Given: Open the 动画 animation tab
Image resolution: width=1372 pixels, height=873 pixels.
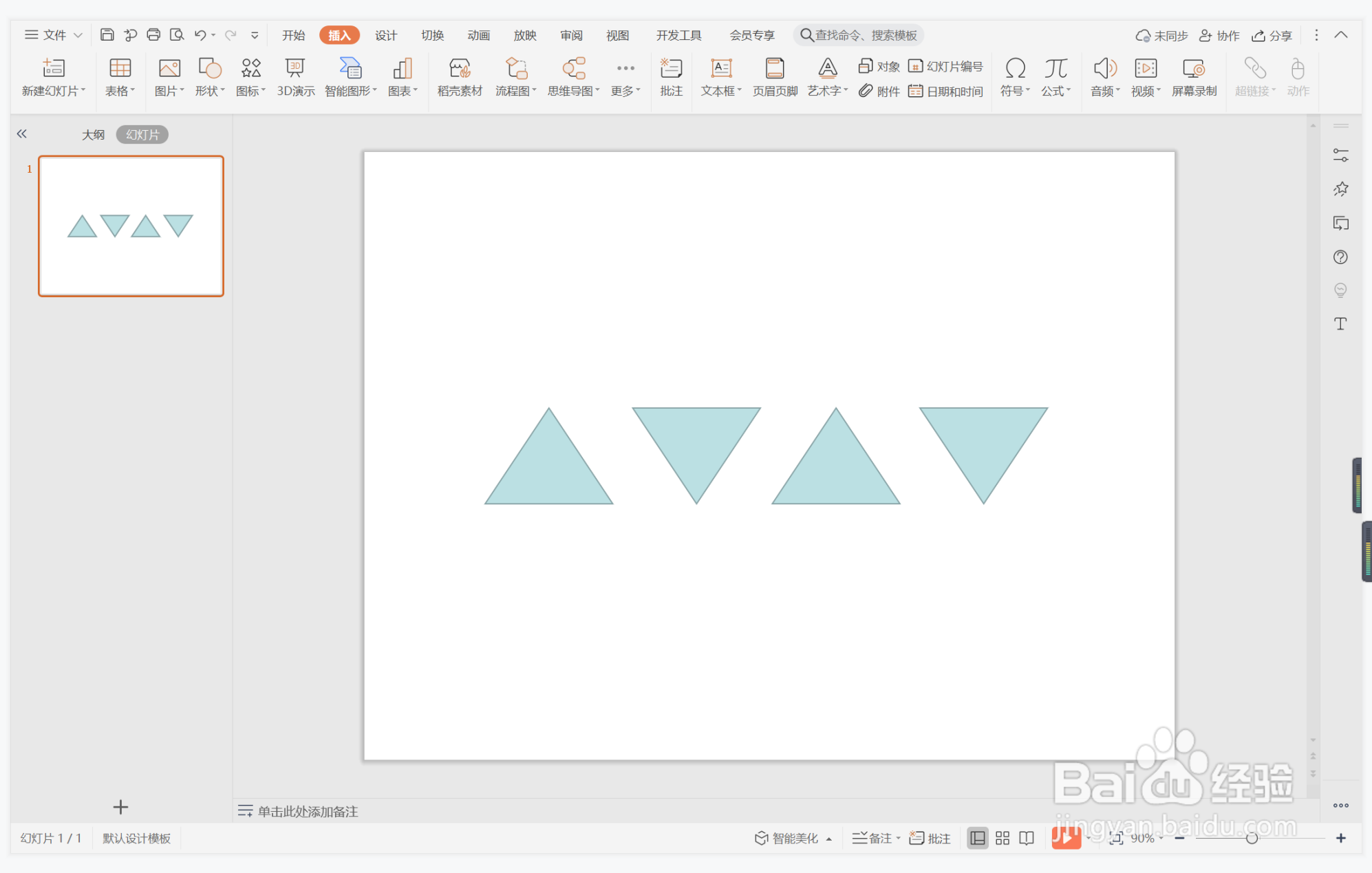Looking at the screenshot, I should [x=478, y=35].
